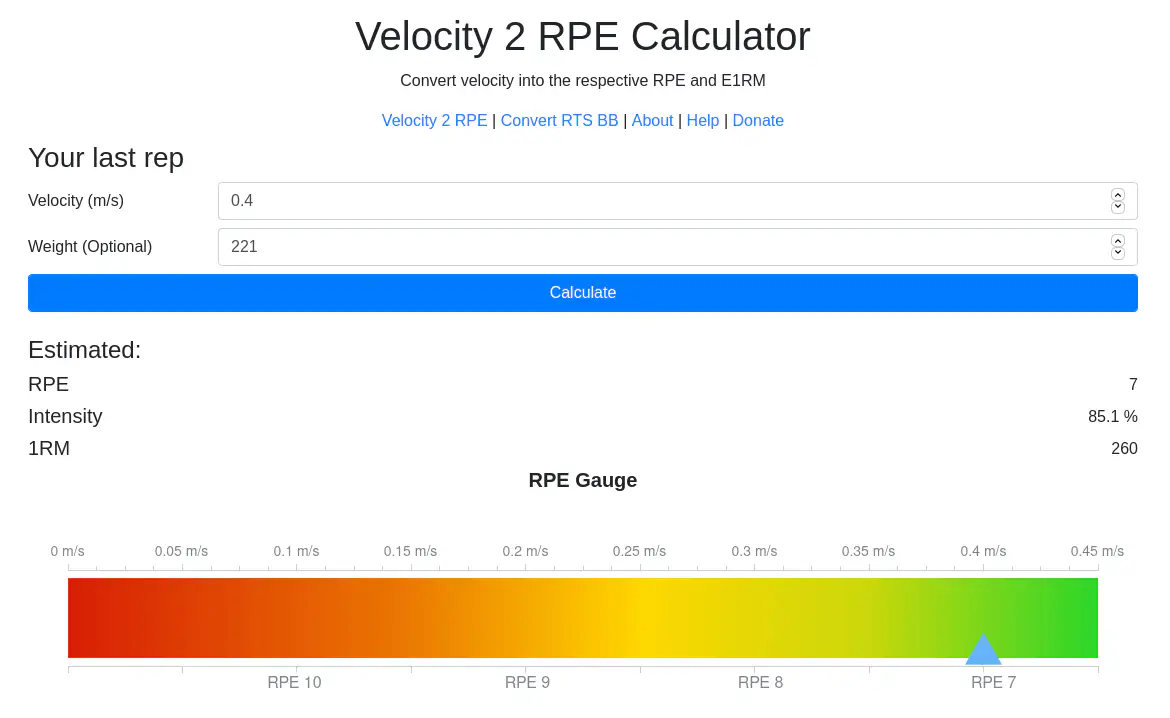This screenshot has width=1170, height=718.
Task: Click the RPE 9 label below the gauge
Action: [x=527, y=682]
